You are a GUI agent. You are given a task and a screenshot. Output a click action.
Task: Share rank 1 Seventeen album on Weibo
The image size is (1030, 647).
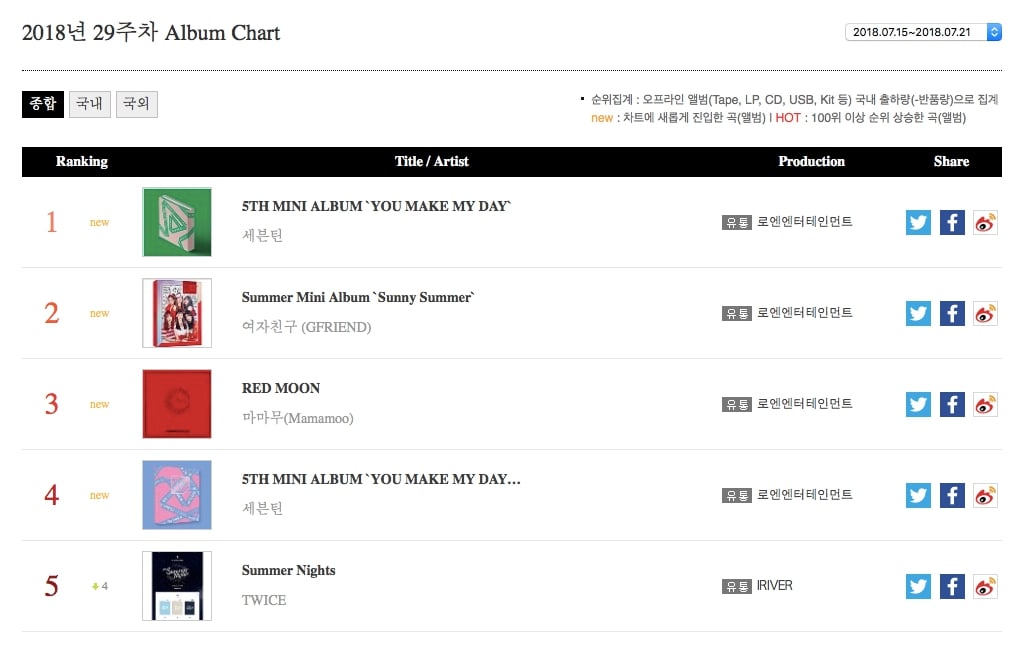click(986, 222)
